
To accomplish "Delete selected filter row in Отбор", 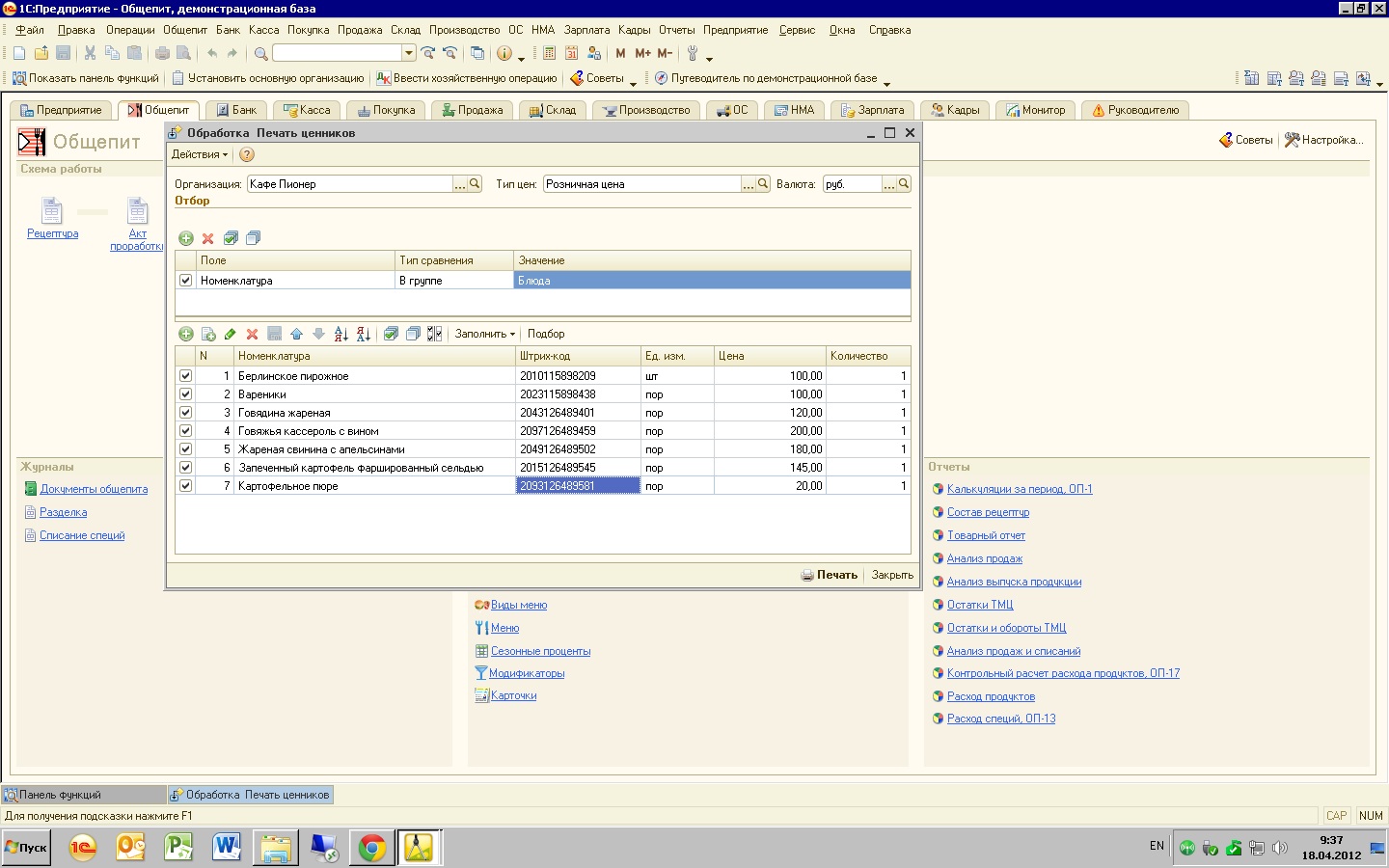I will coord(207,238).
